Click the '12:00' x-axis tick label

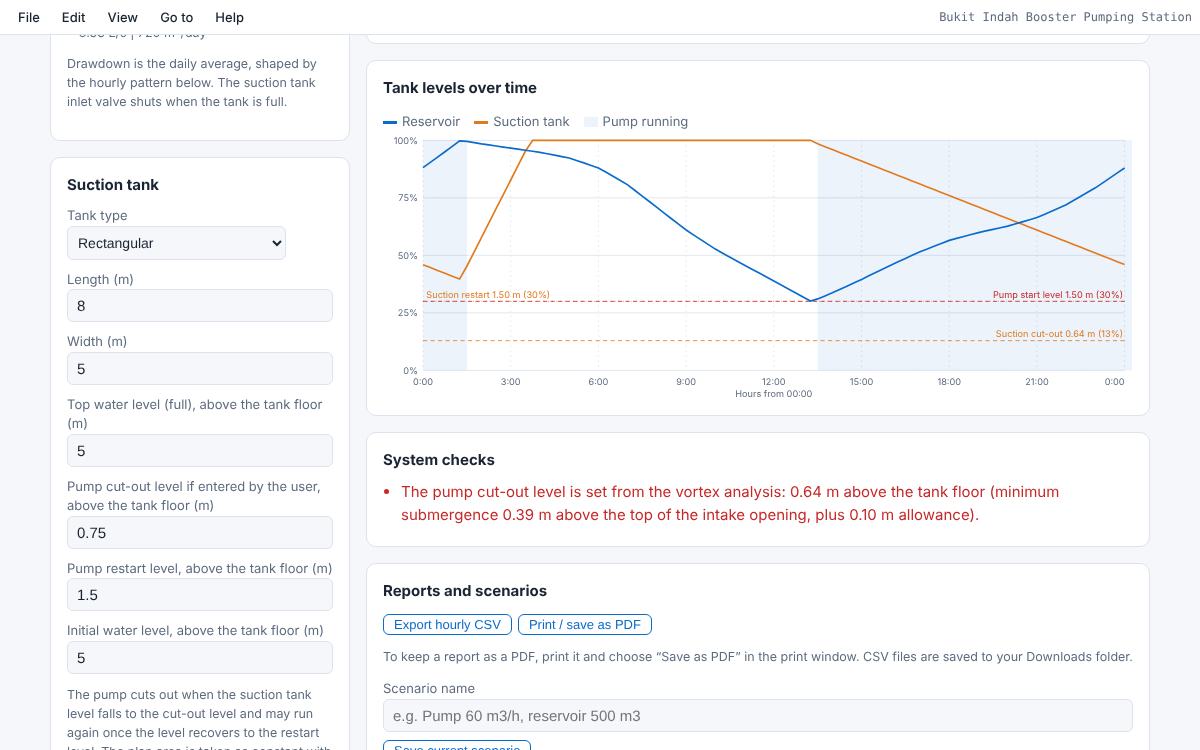(x=773, y=382)
